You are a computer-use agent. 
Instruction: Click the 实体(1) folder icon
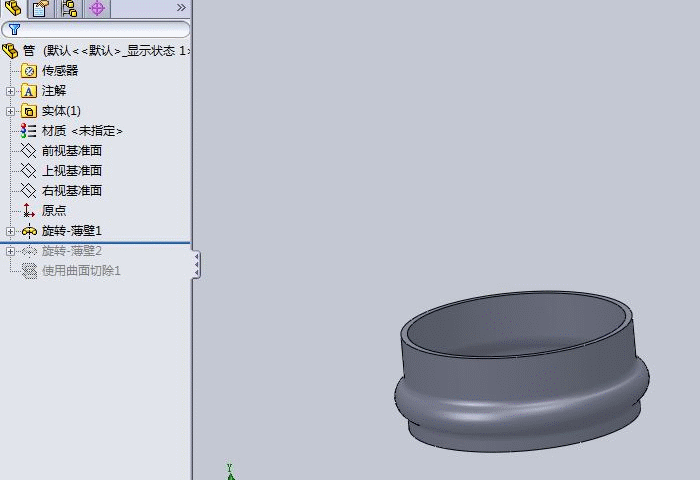29,111
